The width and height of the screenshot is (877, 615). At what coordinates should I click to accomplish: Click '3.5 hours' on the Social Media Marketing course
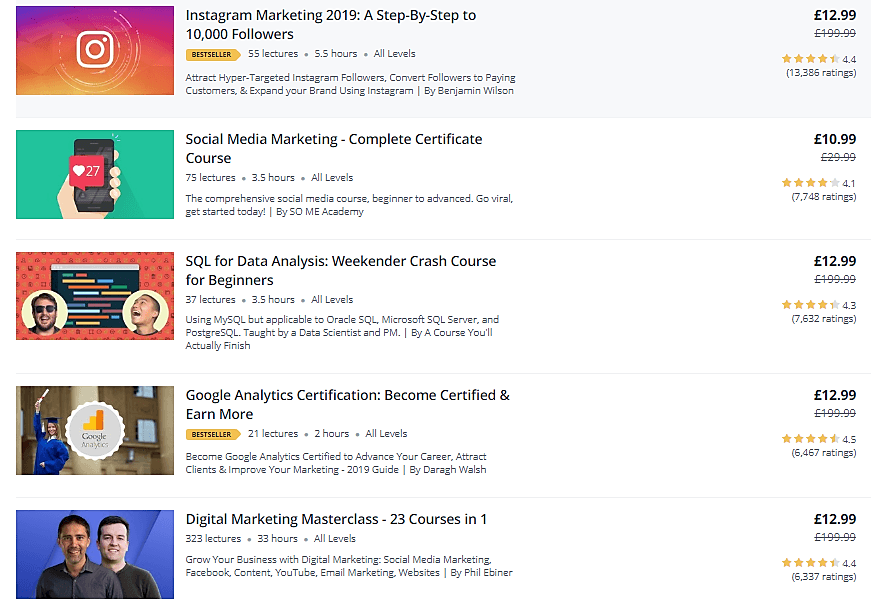[273, 178]
